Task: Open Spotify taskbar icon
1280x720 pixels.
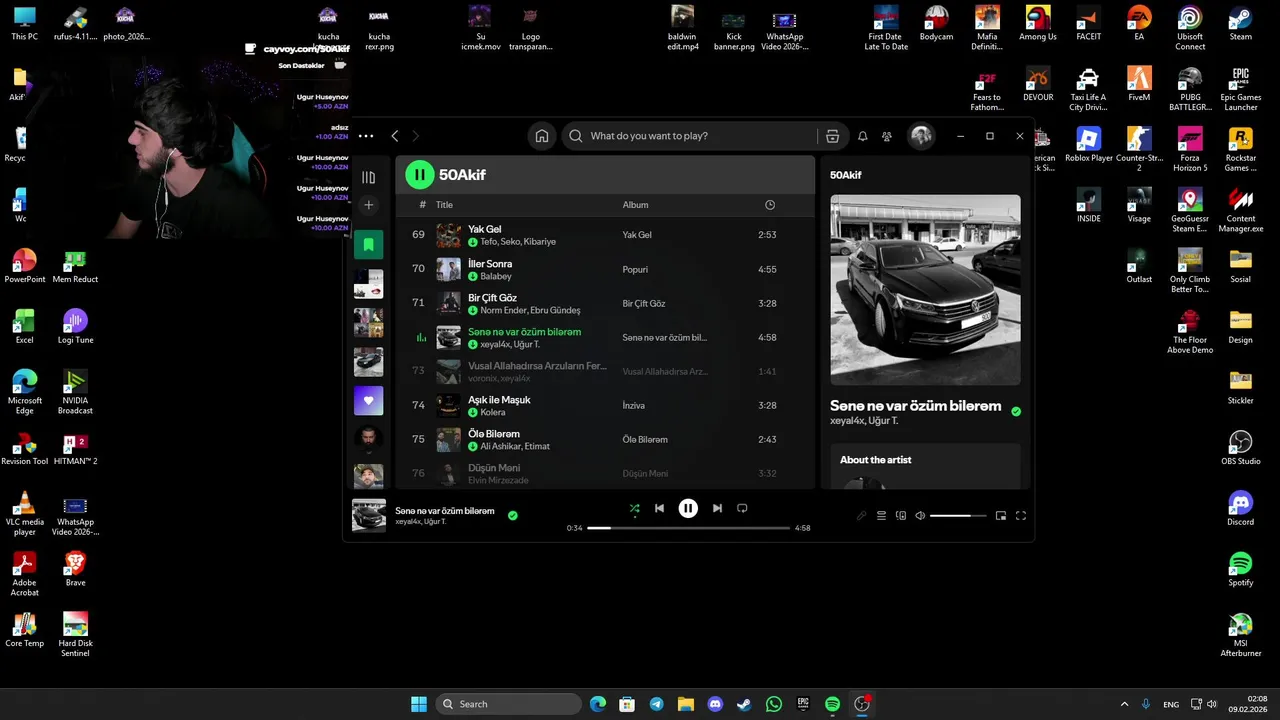Action: click(x=832, y=704)
